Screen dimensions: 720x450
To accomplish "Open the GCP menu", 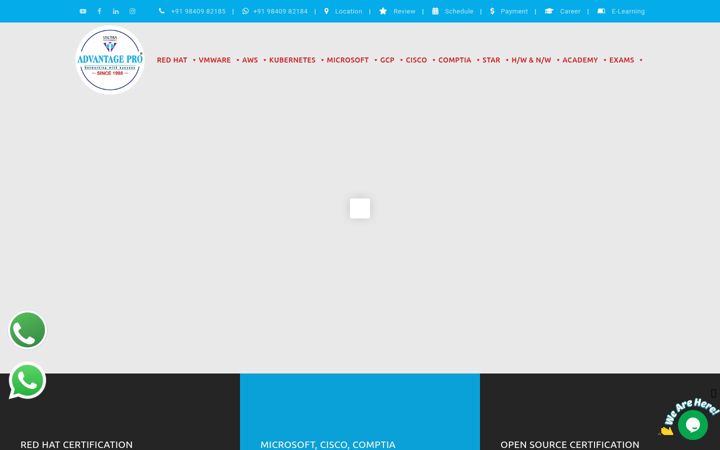I will 387,60.
